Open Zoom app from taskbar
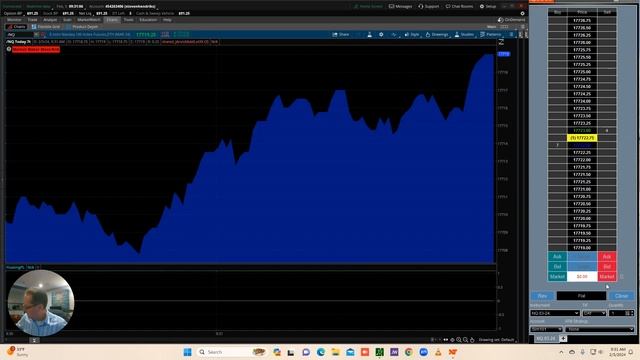The width and height of the screenshot is (640, 360). (423, 352)
